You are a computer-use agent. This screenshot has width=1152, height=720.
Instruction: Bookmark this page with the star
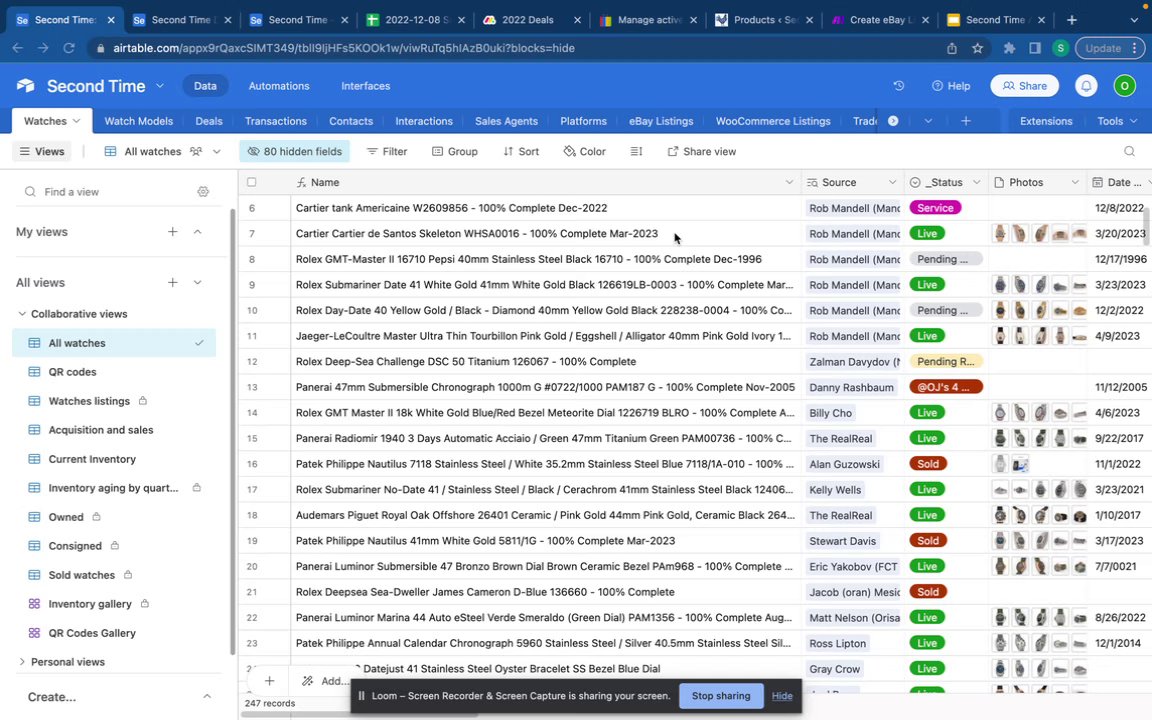click(x=977, y=48)
